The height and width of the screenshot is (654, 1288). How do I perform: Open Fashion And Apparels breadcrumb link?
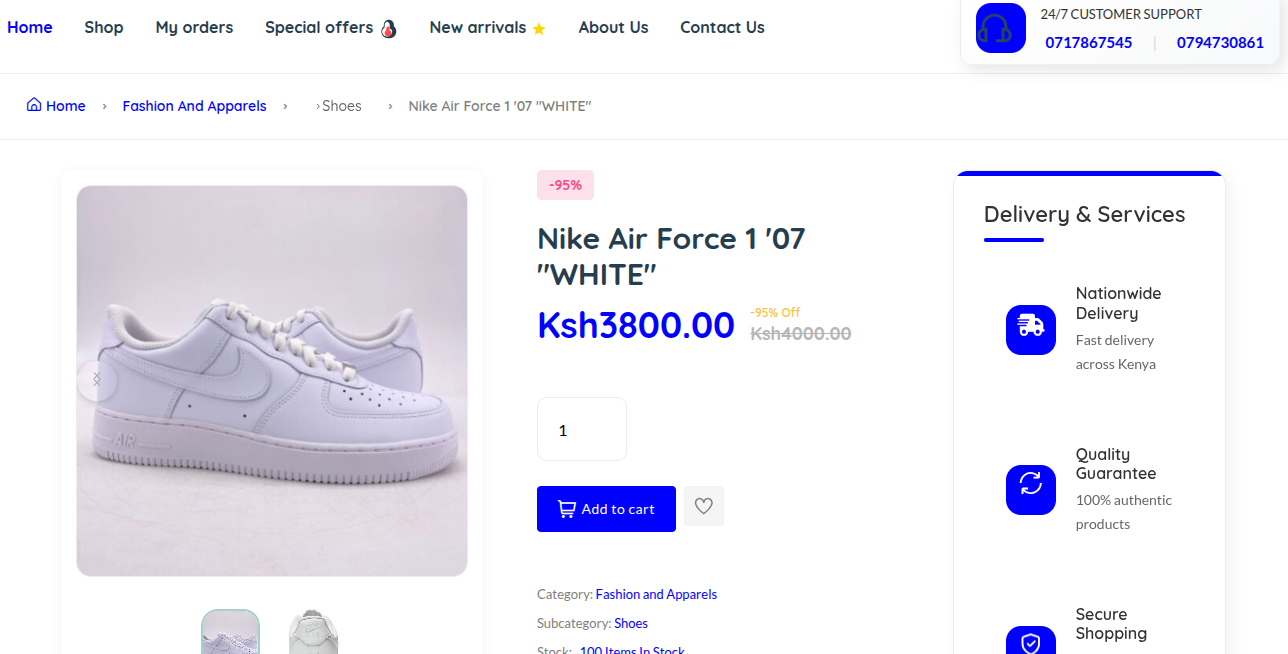[x=194, y=106]
